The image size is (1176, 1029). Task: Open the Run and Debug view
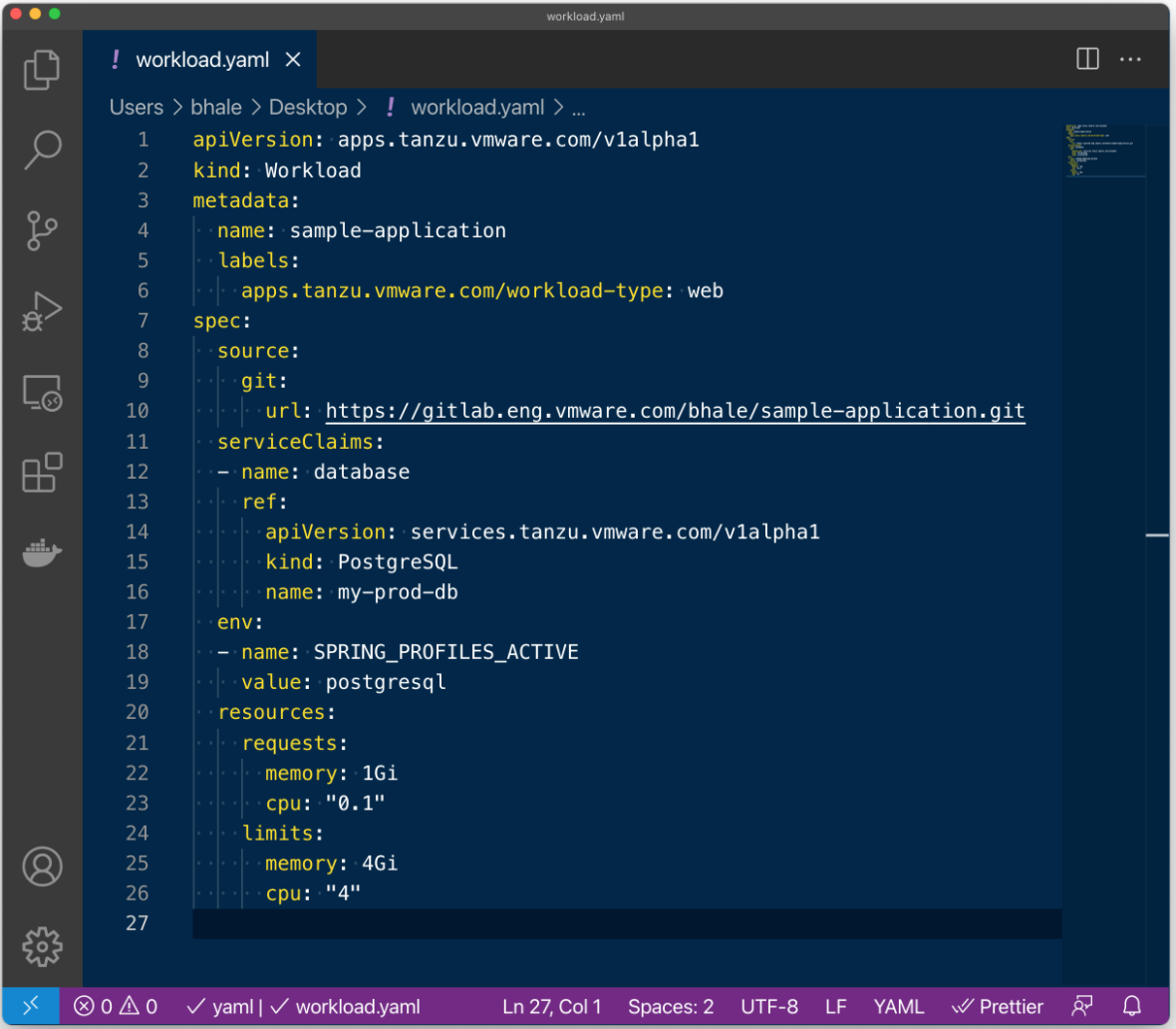(x=42, y=311)
